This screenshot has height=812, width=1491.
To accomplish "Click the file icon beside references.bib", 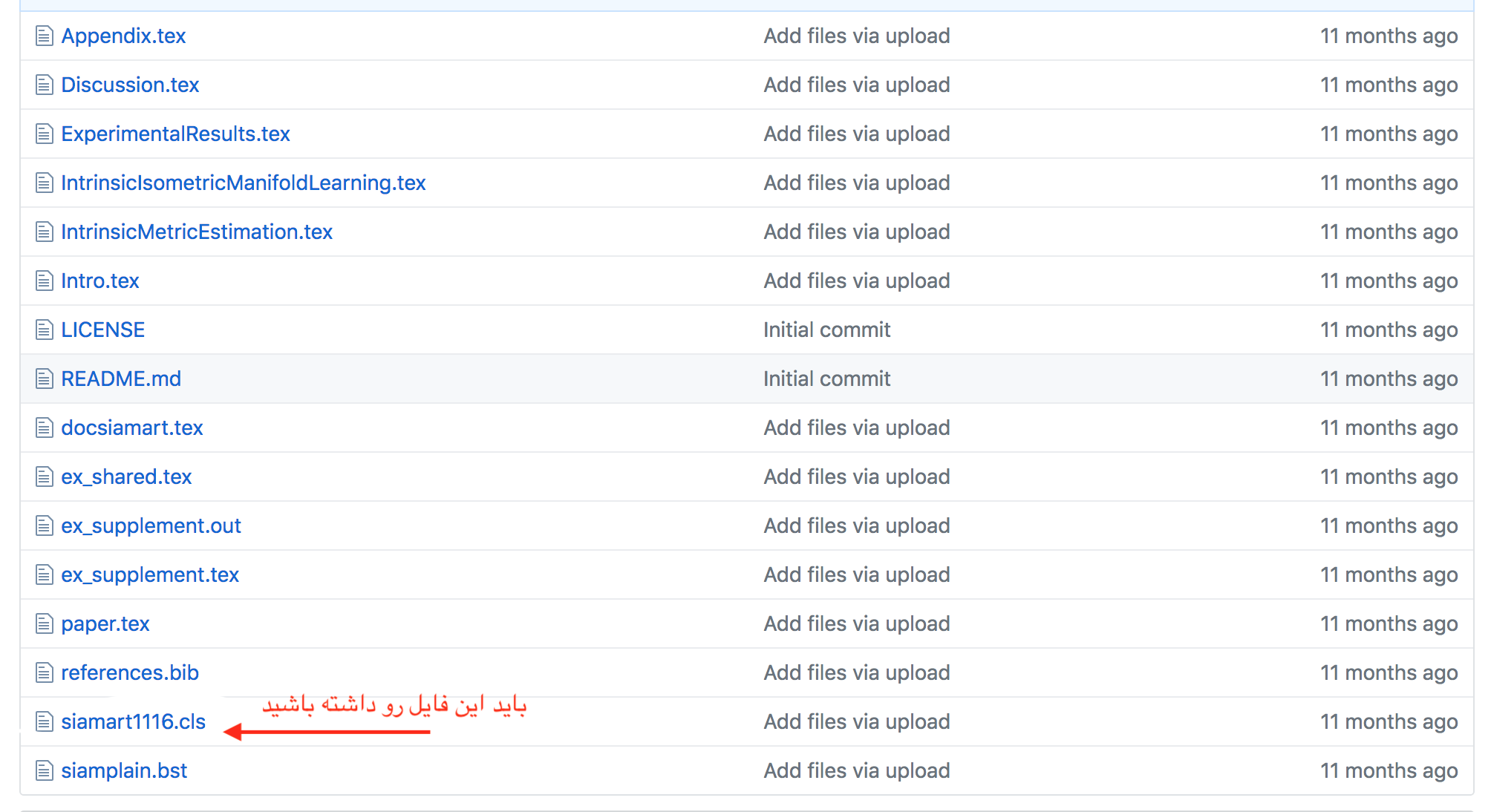I will (x=45, y=672).
